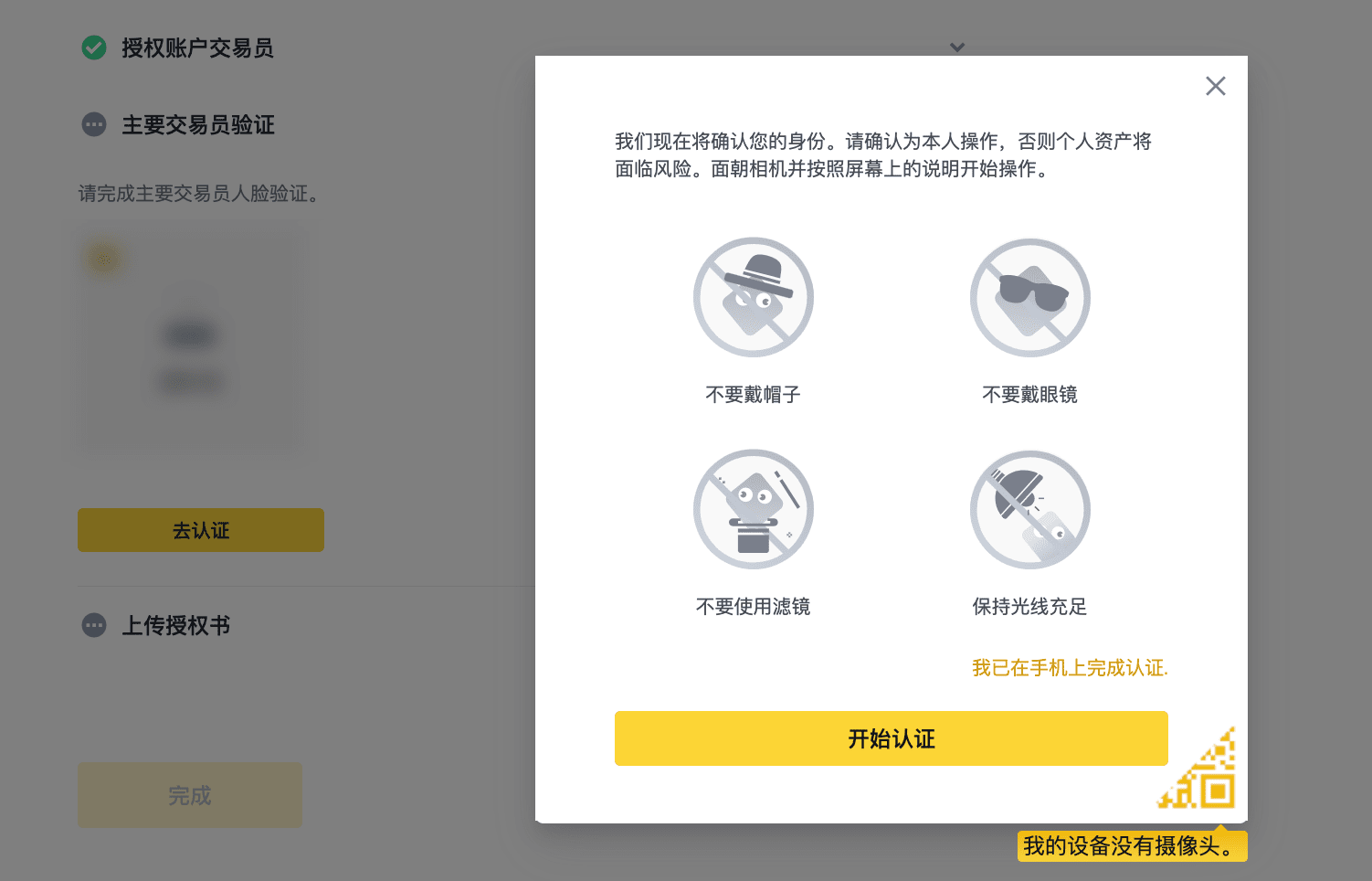Viewport: 1372px width, 881px height.
Task: Click green checkmark beside 授权账户交易员
Action: click(94, 48)
